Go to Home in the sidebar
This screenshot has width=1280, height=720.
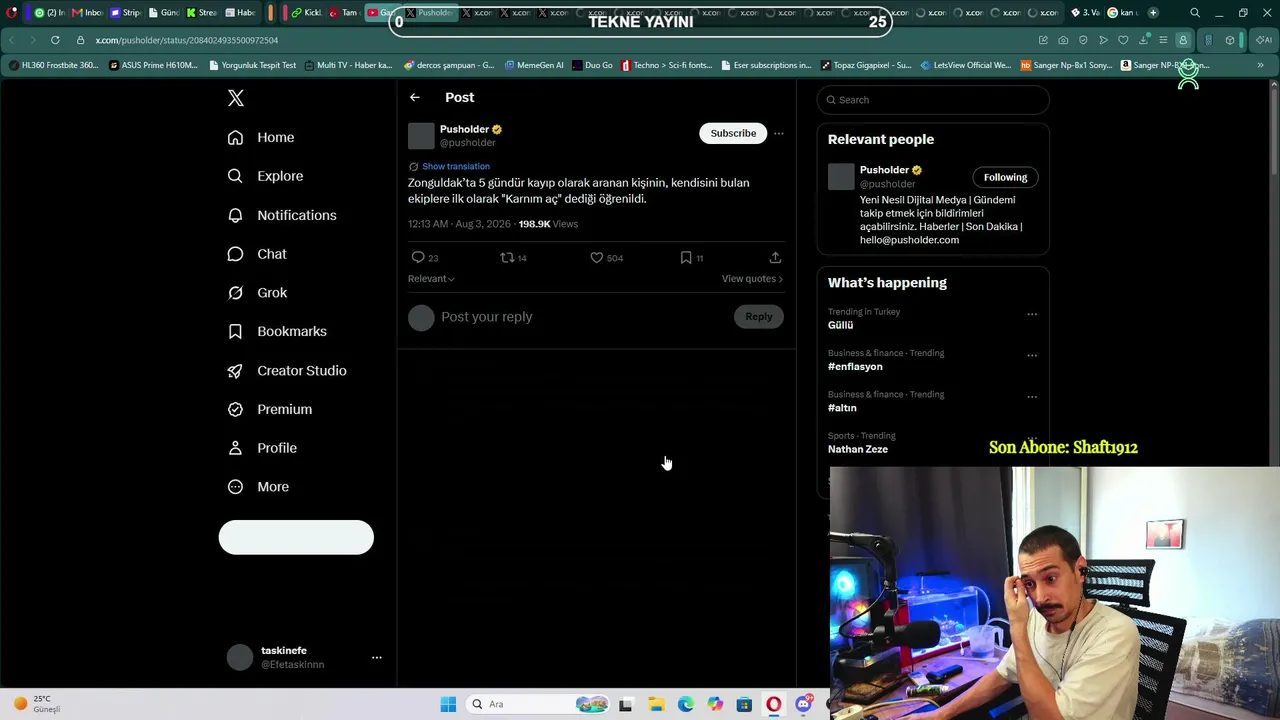261,137
